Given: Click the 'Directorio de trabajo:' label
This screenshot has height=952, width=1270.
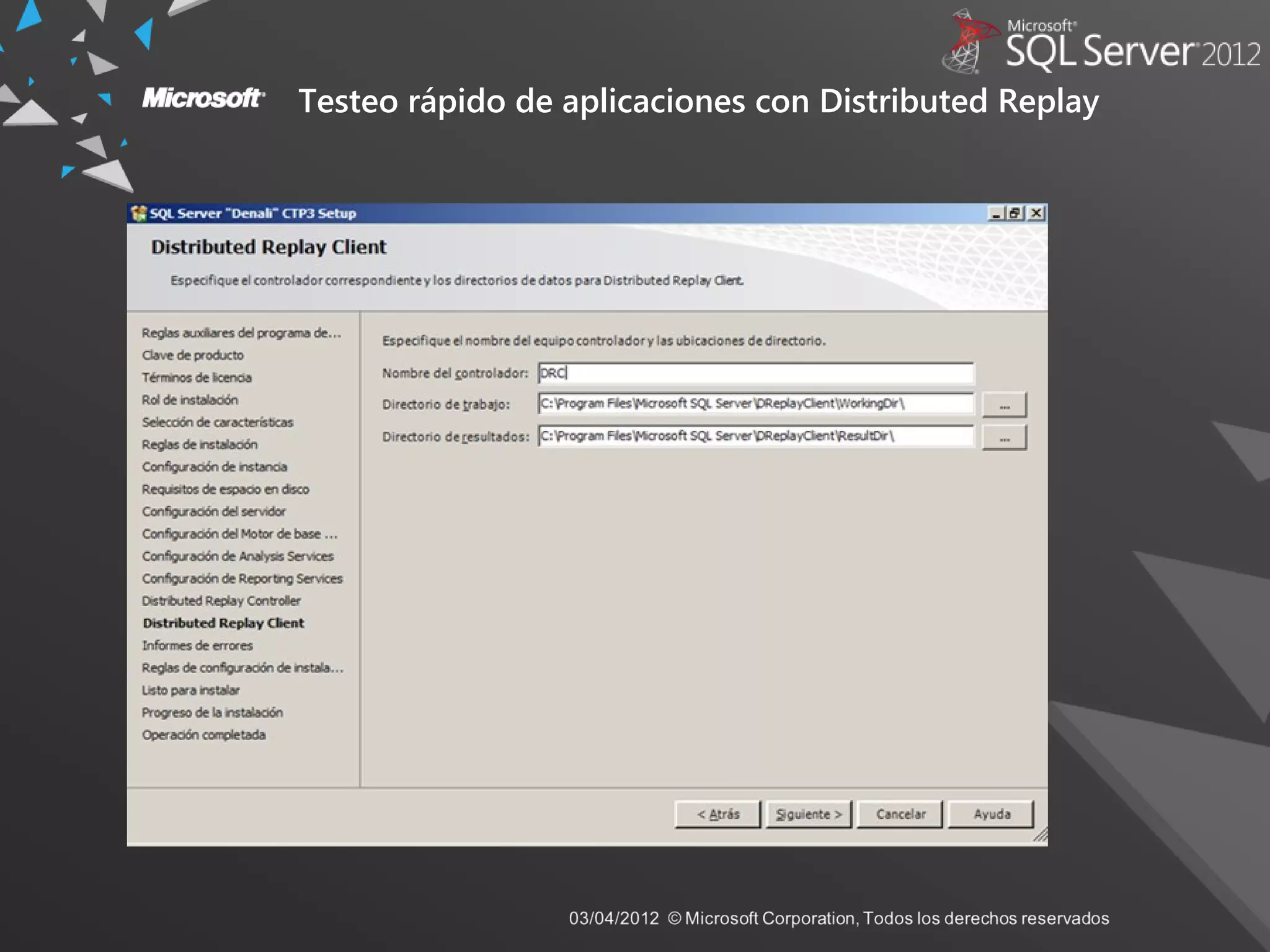Looking at the screenshot, I should [446, 405].
